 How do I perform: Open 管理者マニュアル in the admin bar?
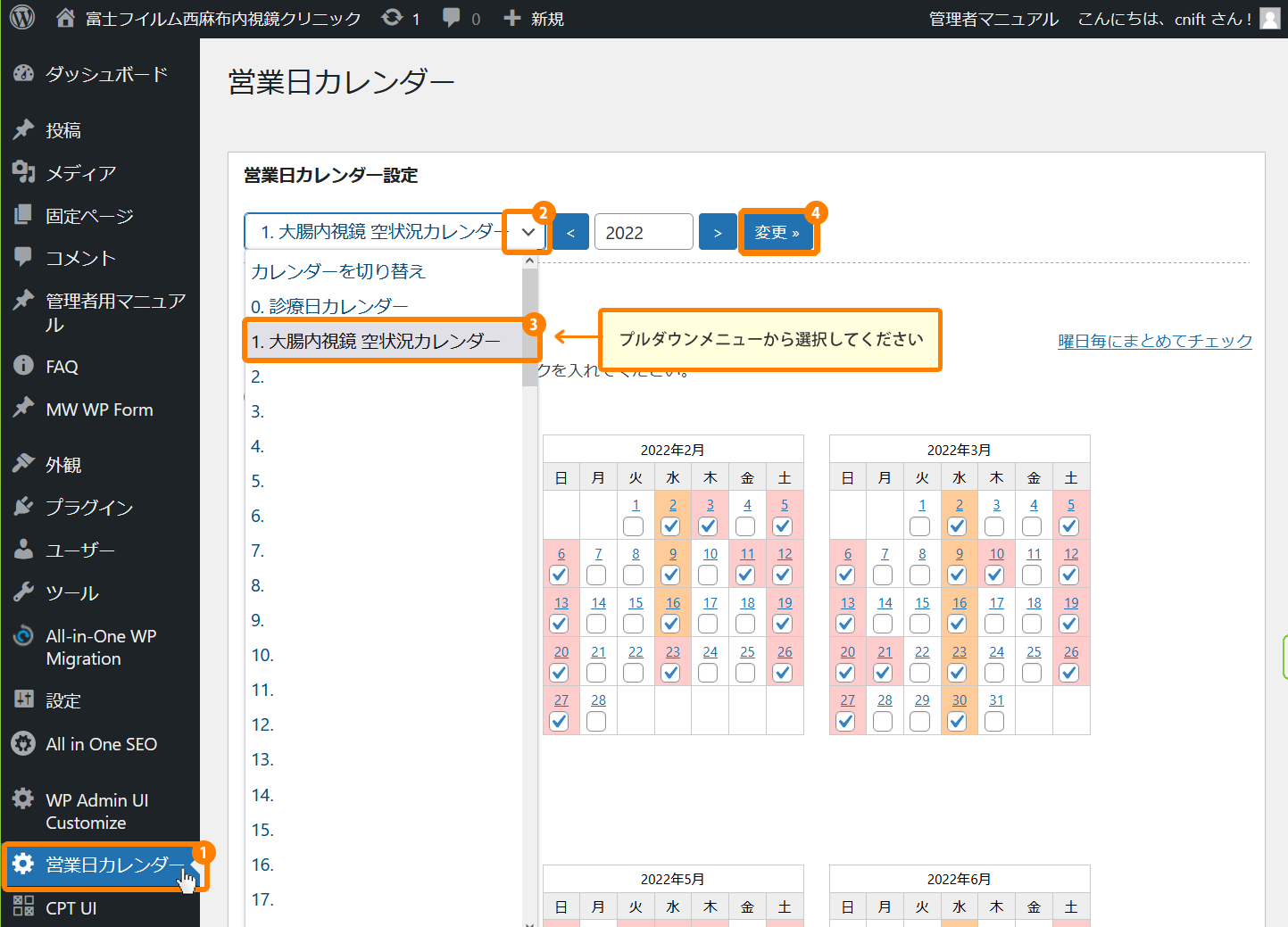(x=993, y=19)
